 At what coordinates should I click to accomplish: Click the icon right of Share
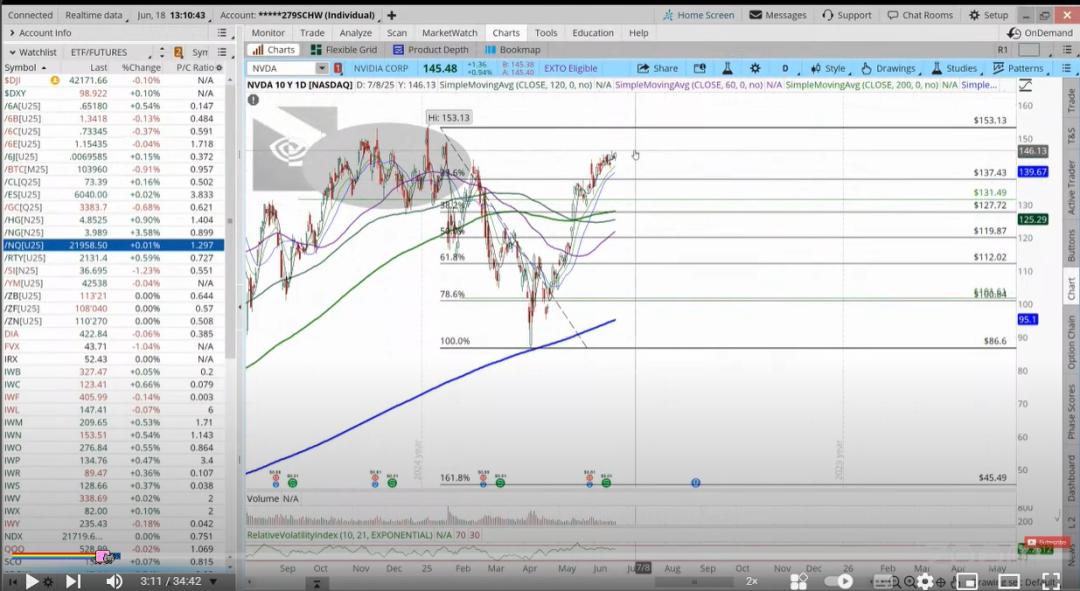tap(699, 68)
